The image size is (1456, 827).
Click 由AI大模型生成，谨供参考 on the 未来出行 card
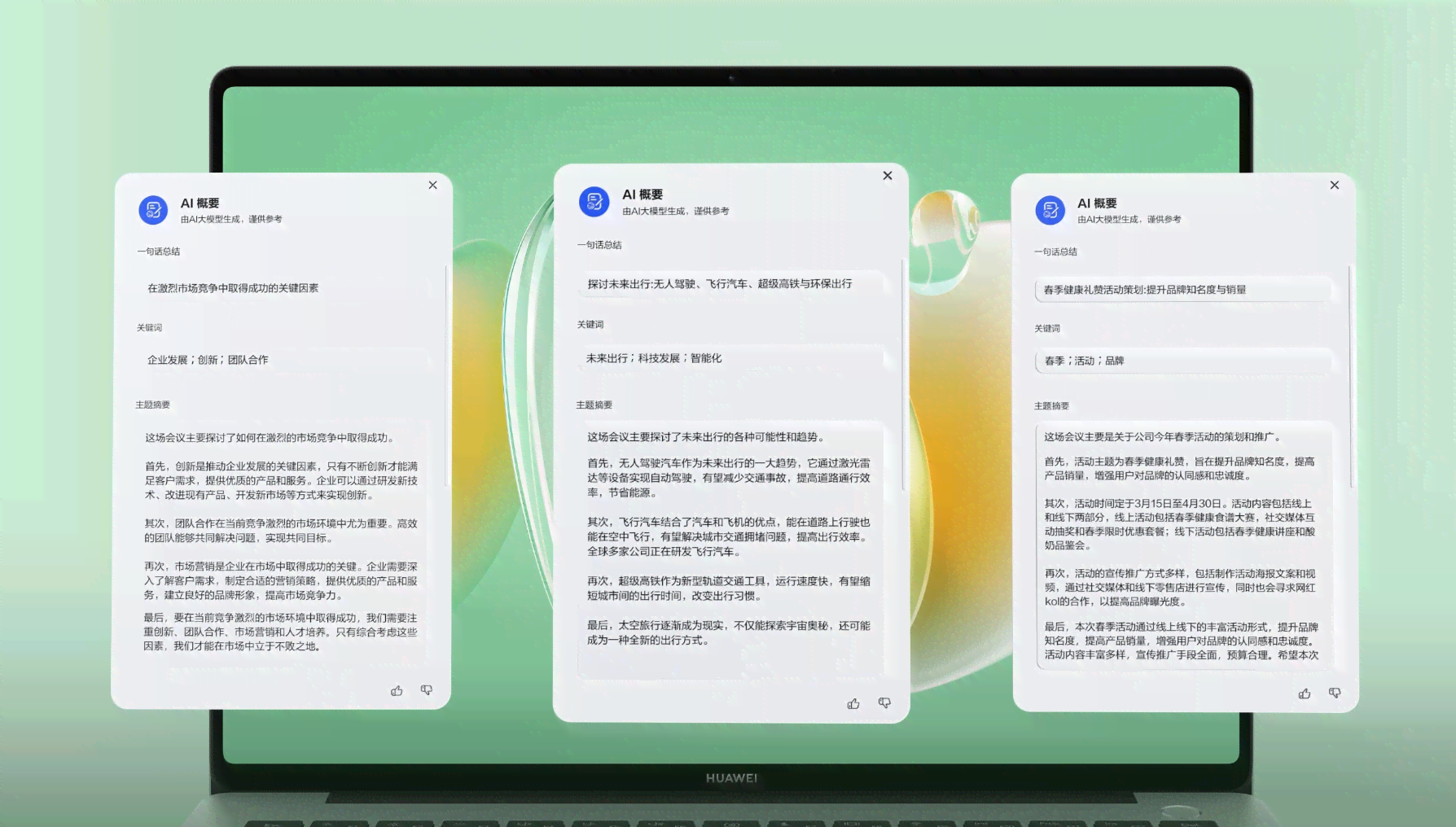click(676, 211)
